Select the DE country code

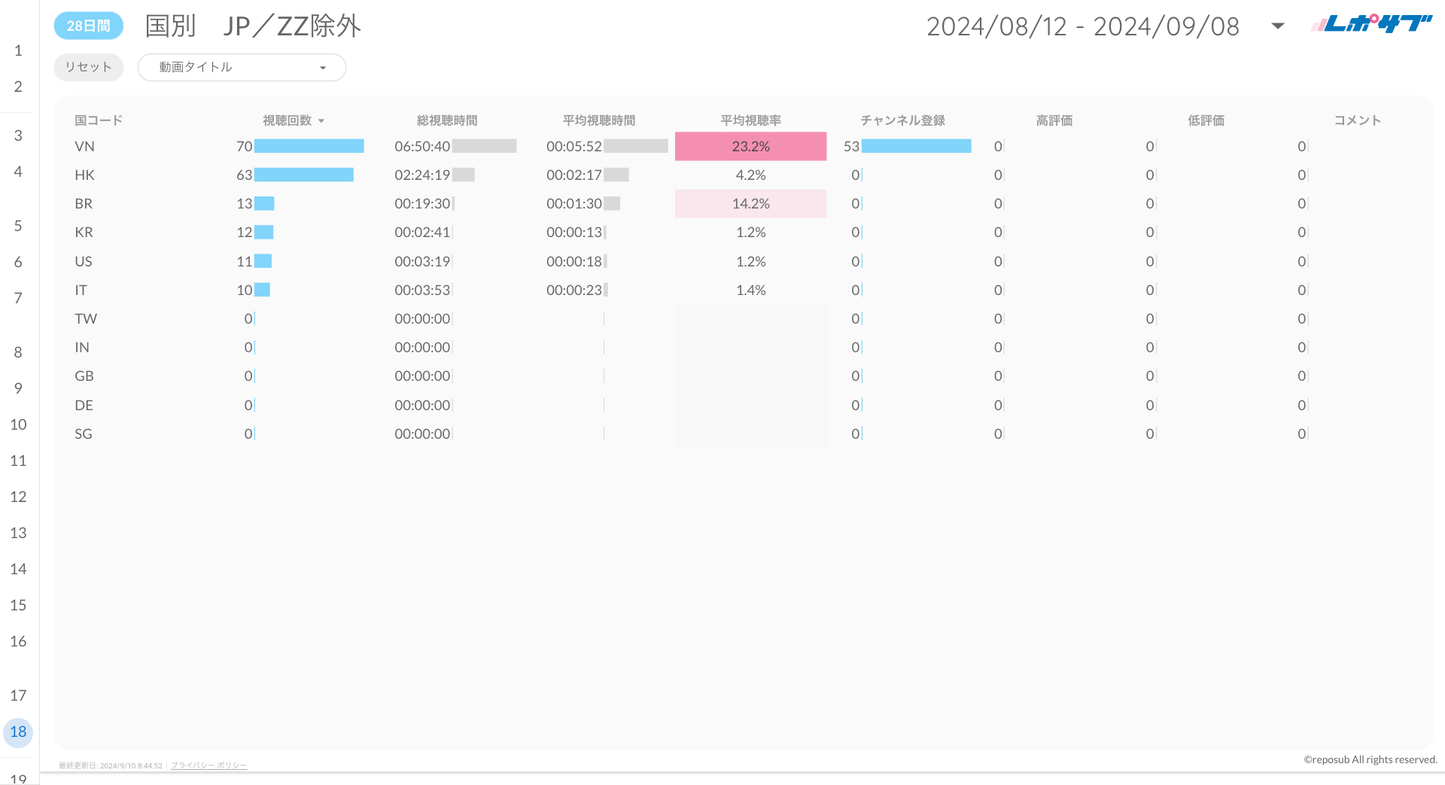click(x=84, y=405)
